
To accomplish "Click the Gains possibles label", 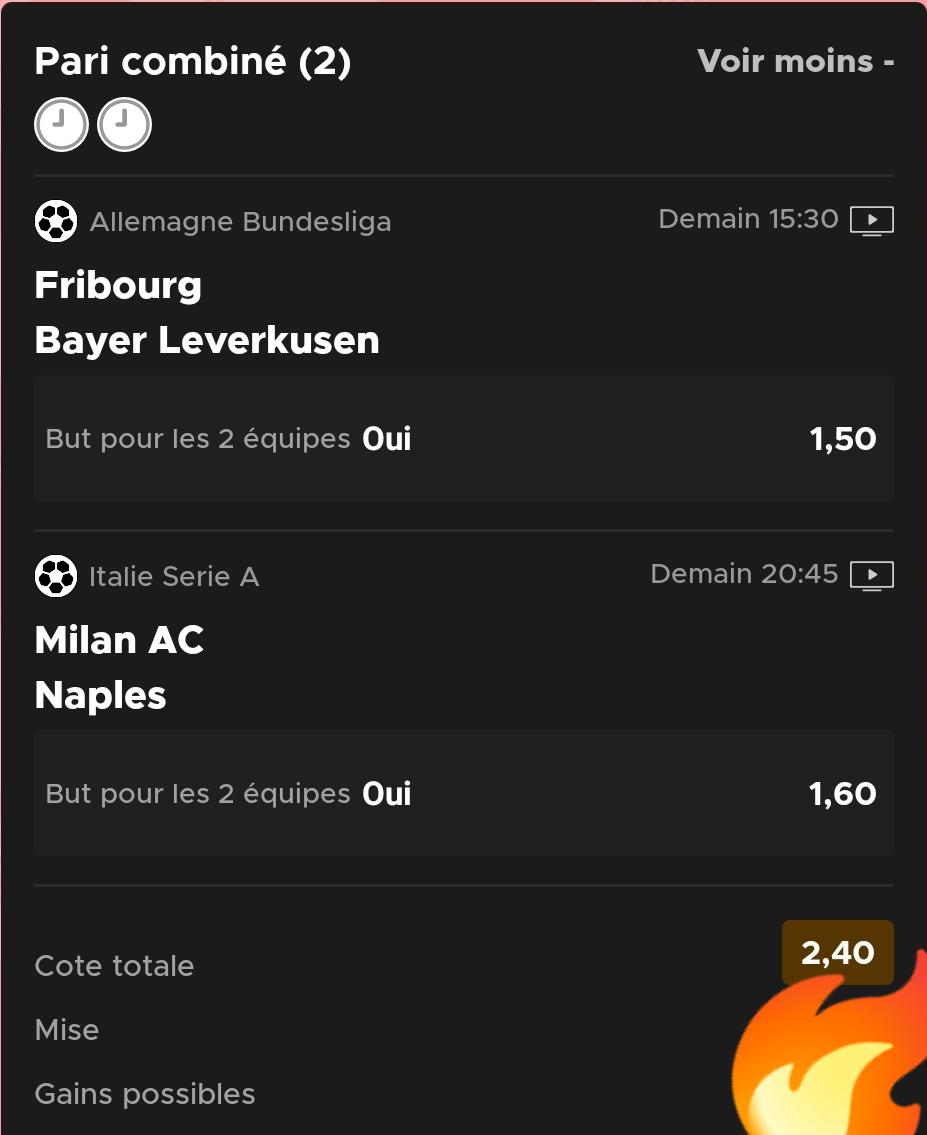I will pos(145,1094).
